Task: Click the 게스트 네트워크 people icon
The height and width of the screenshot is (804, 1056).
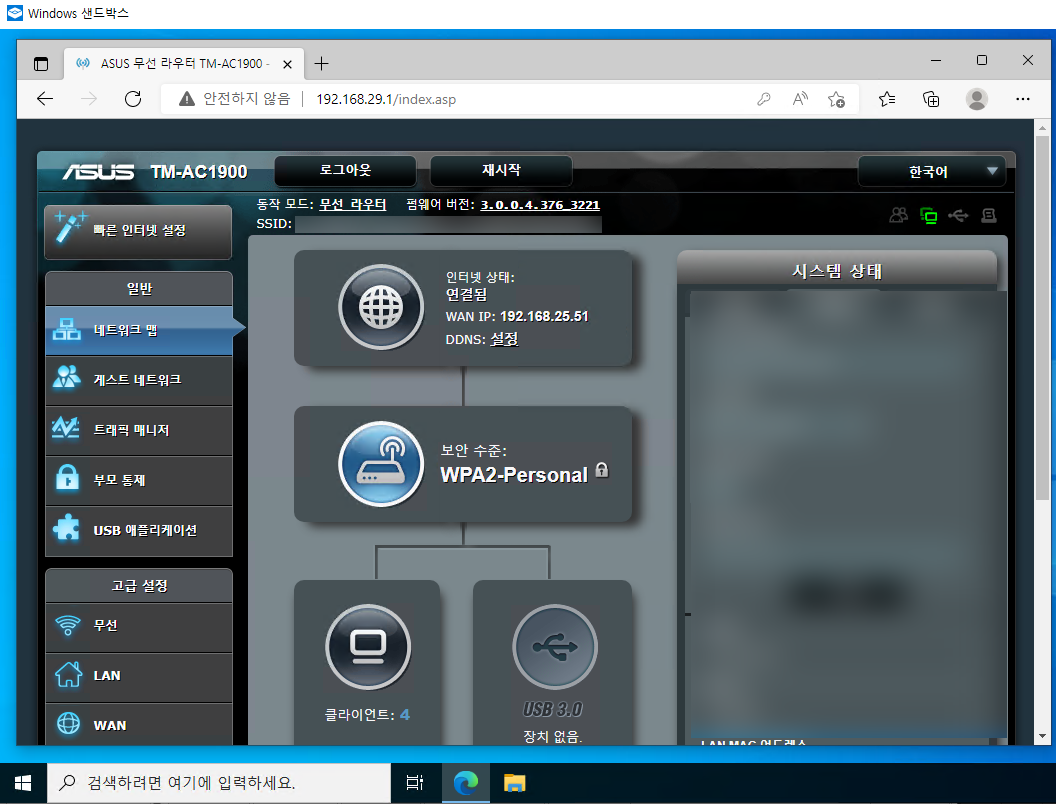Action: click(x=67, y=377)
